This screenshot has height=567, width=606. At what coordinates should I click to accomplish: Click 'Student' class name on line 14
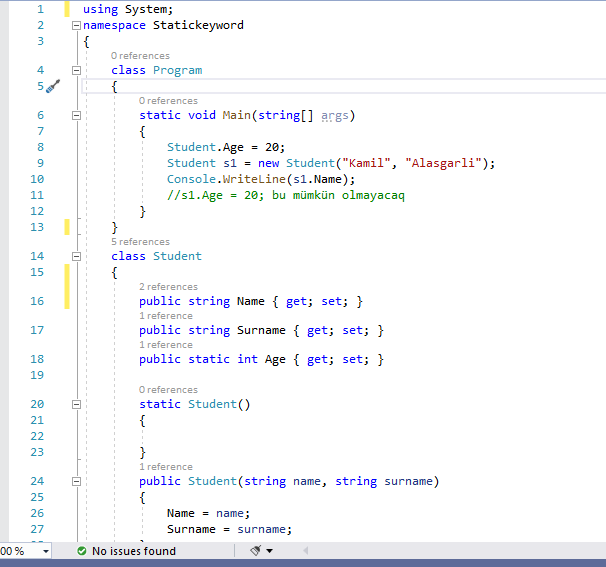[177, 256]
